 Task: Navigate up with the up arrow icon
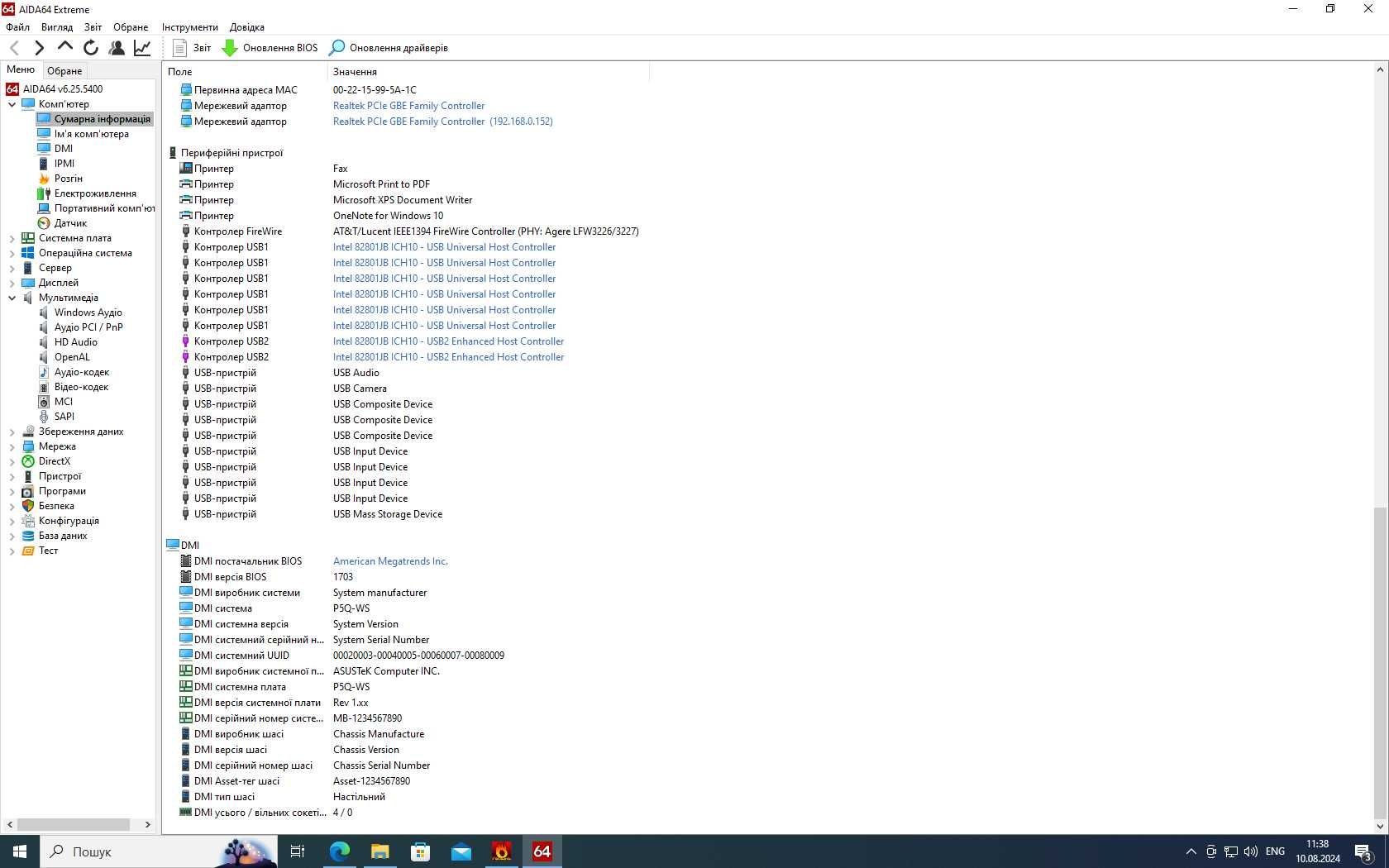tap(64, 47)
